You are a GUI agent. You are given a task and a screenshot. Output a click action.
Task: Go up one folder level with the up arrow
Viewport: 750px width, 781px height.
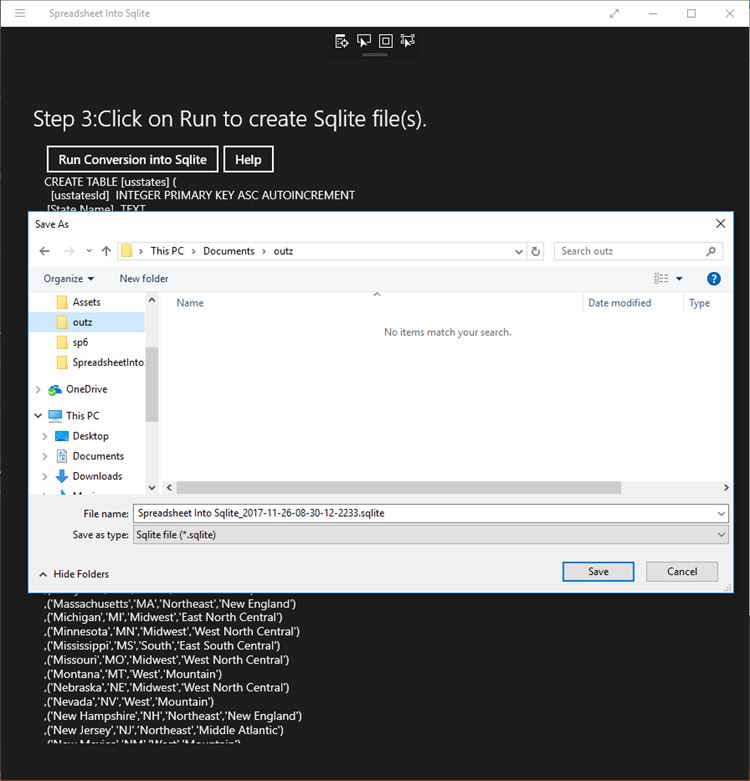(x=106, y=251)
